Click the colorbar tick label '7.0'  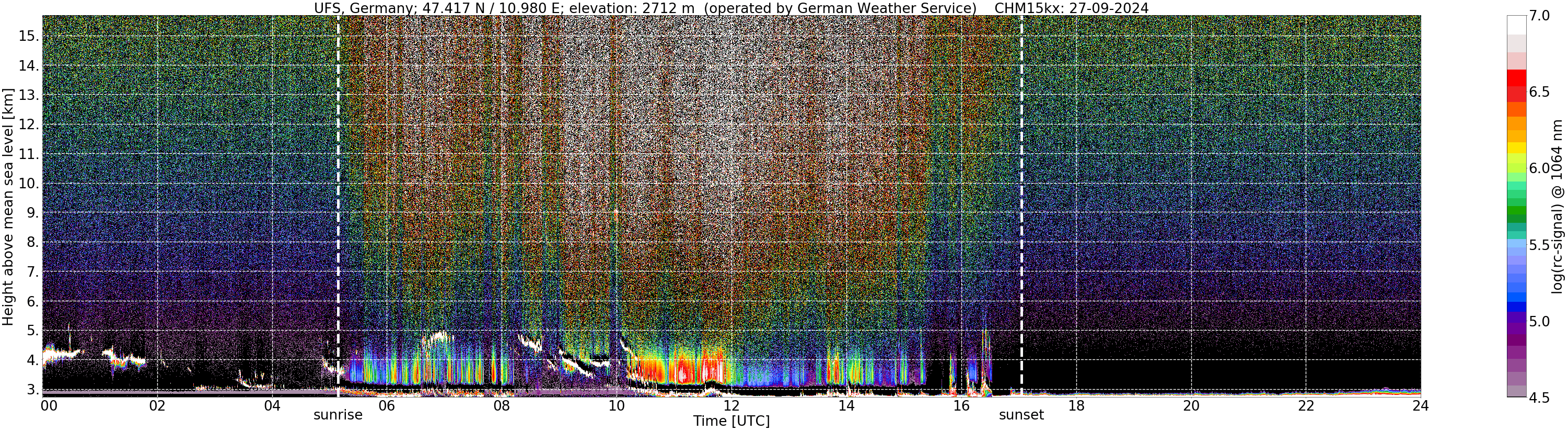[x=1540, y=16]
